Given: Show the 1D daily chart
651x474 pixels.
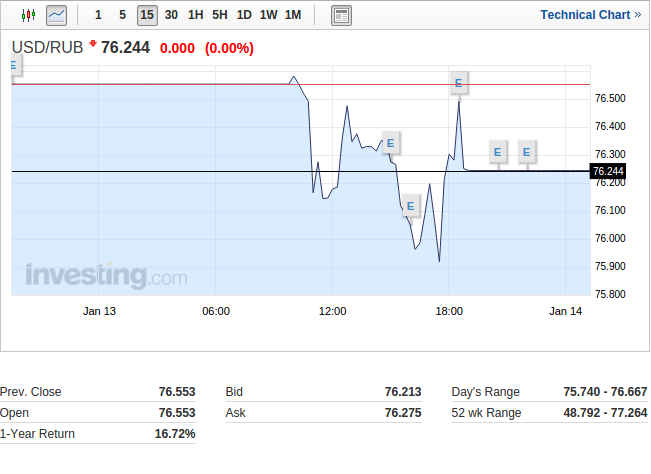Looking at the screenshot, I should tap(244, 15).
